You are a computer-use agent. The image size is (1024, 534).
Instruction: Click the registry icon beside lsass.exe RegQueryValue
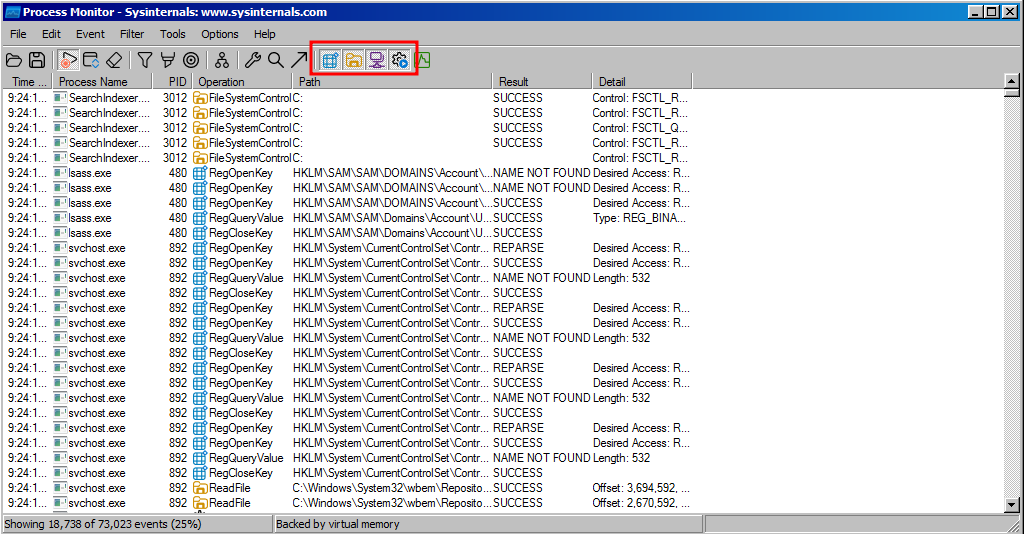pos(200,218)
